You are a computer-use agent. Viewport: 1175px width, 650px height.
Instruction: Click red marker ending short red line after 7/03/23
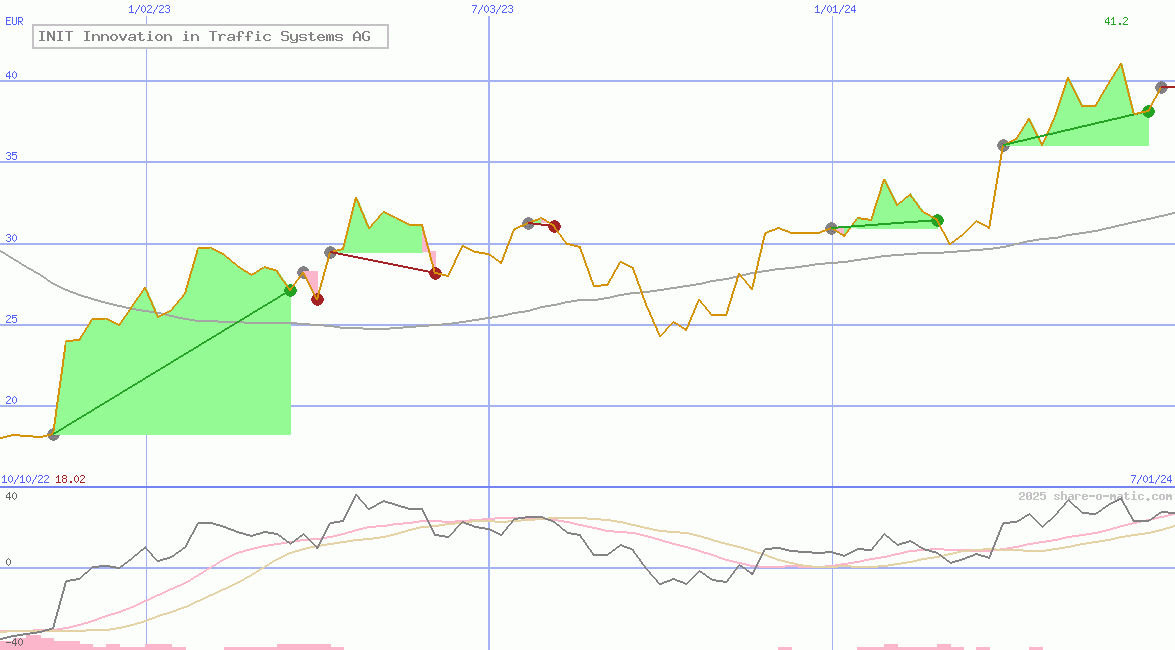point(554,226)
